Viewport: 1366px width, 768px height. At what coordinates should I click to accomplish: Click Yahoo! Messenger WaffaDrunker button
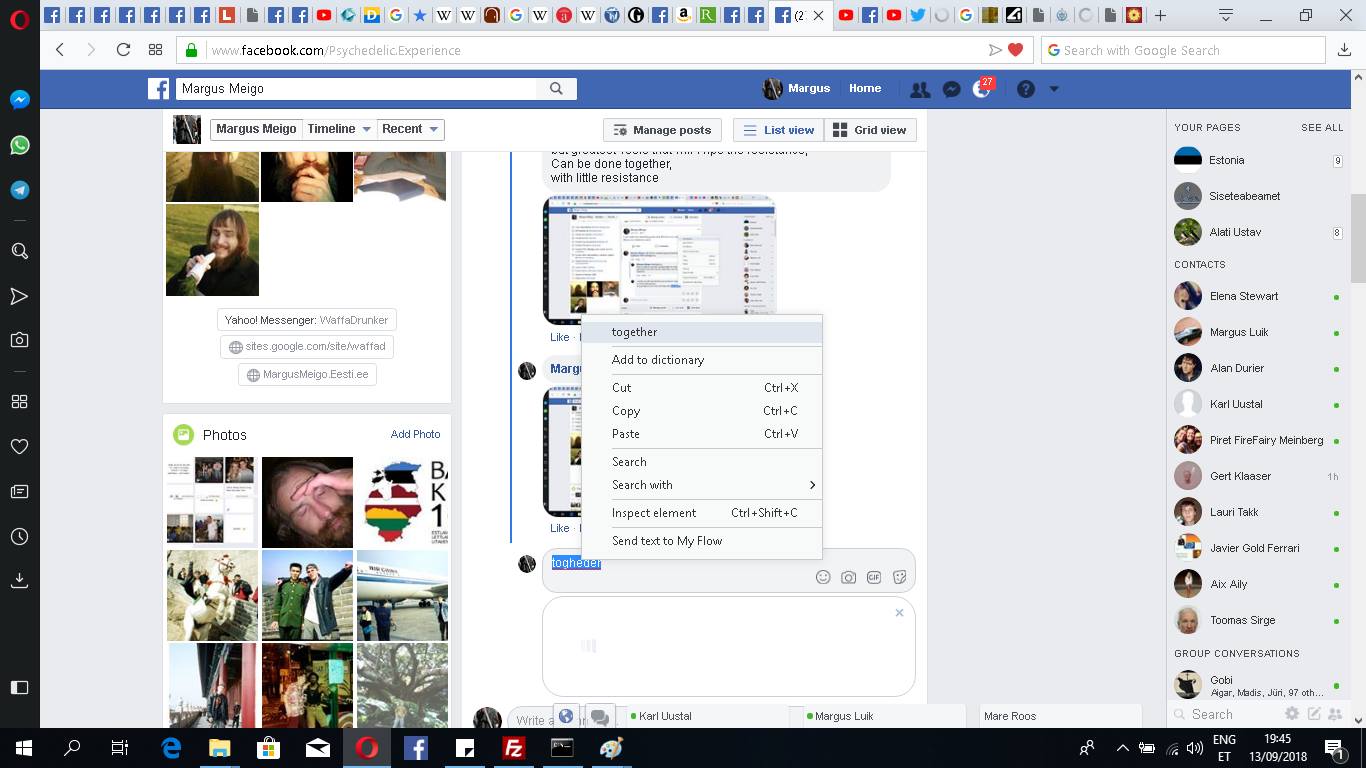tap(307, 320)
